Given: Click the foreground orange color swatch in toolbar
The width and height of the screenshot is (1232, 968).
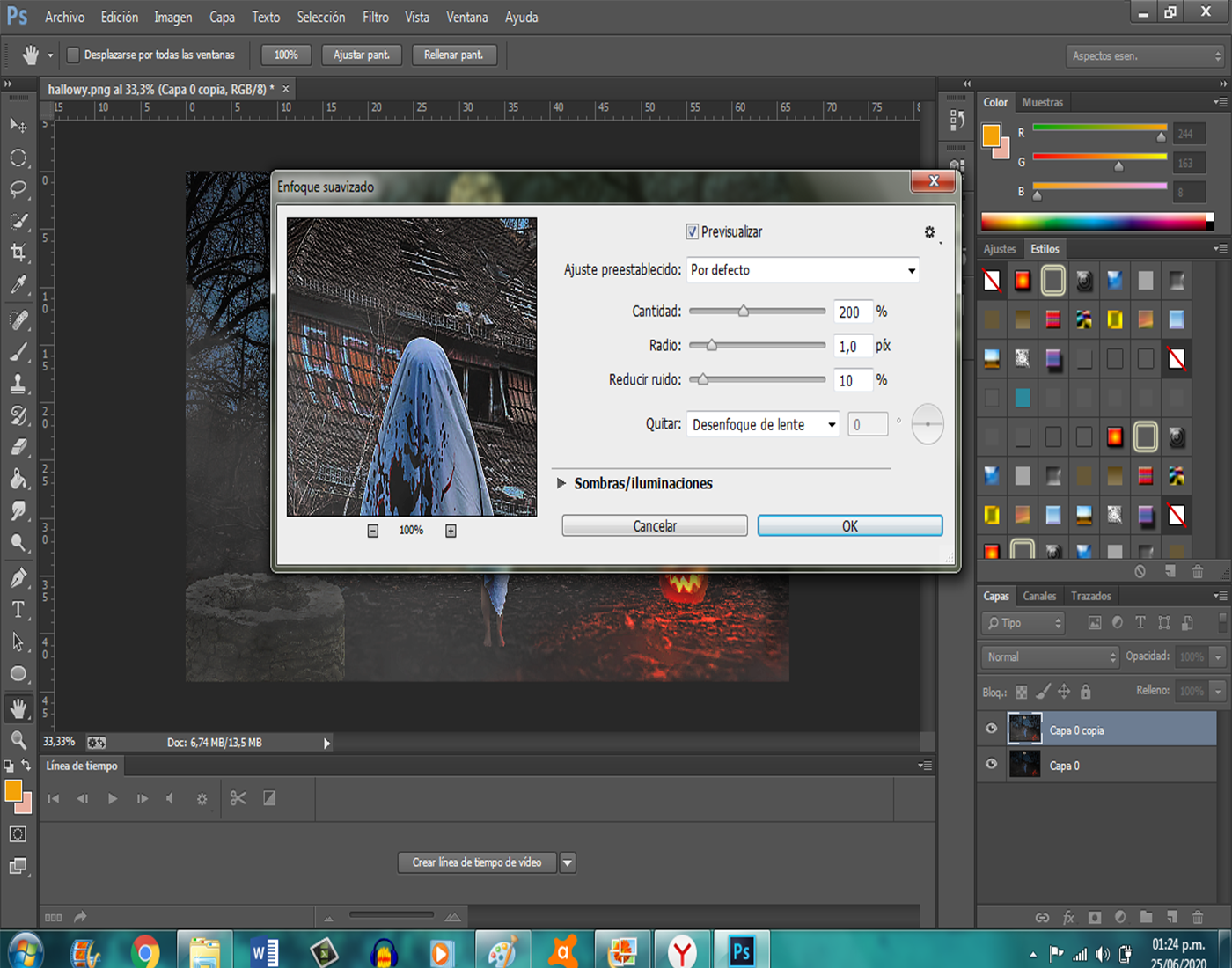Looking at the screenshot, I should pyautogui.click(x=12, y=790).
